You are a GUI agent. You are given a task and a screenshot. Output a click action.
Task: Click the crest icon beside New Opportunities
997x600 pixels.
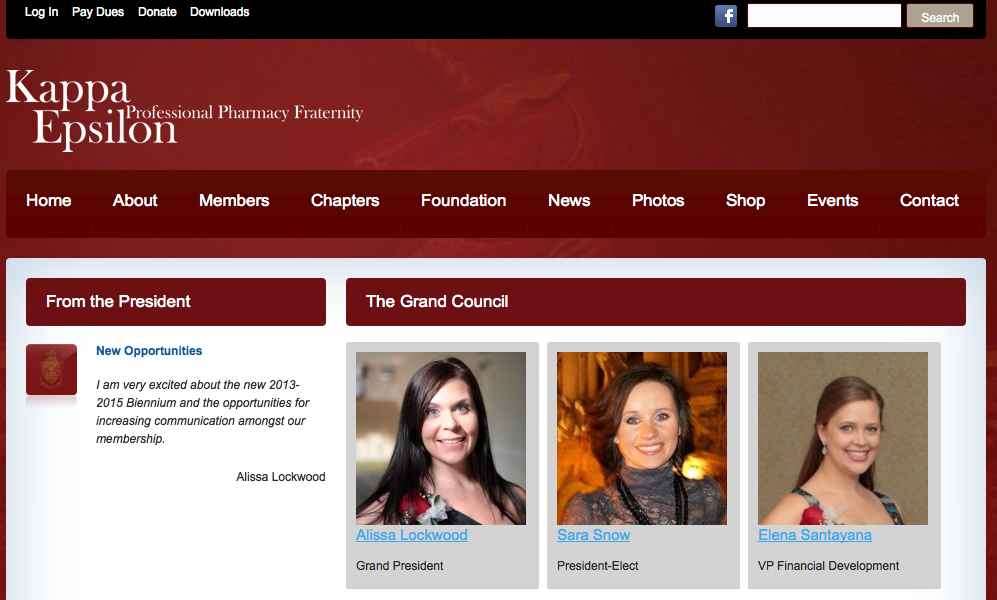pos(52,370)
